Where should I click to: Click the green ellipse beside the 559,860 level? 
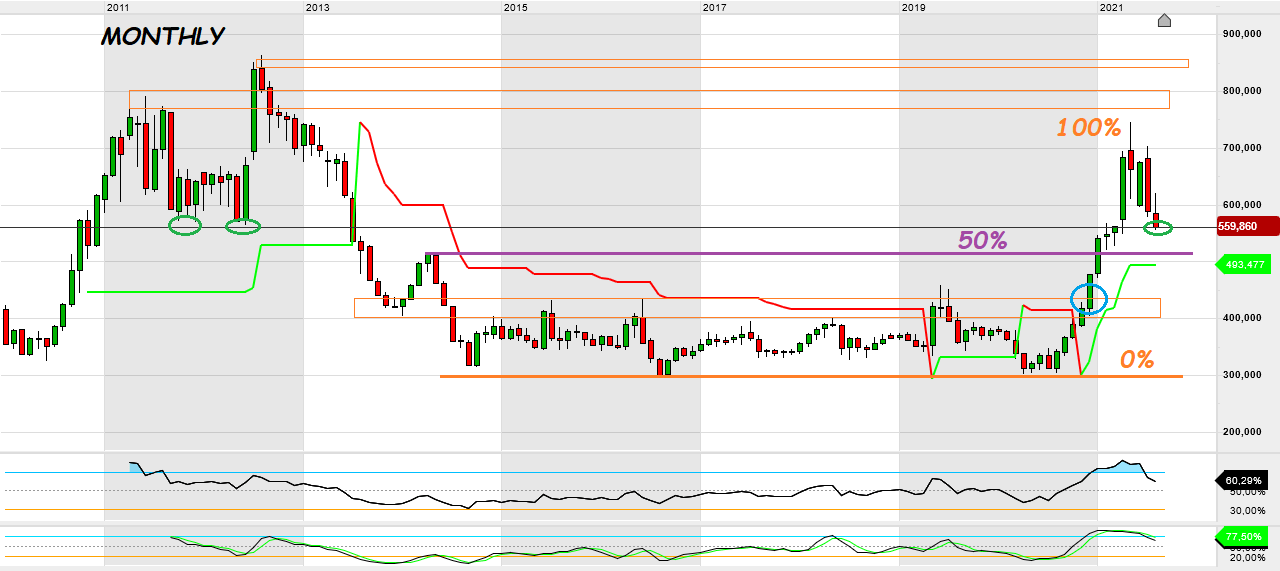pos(1157,229)
